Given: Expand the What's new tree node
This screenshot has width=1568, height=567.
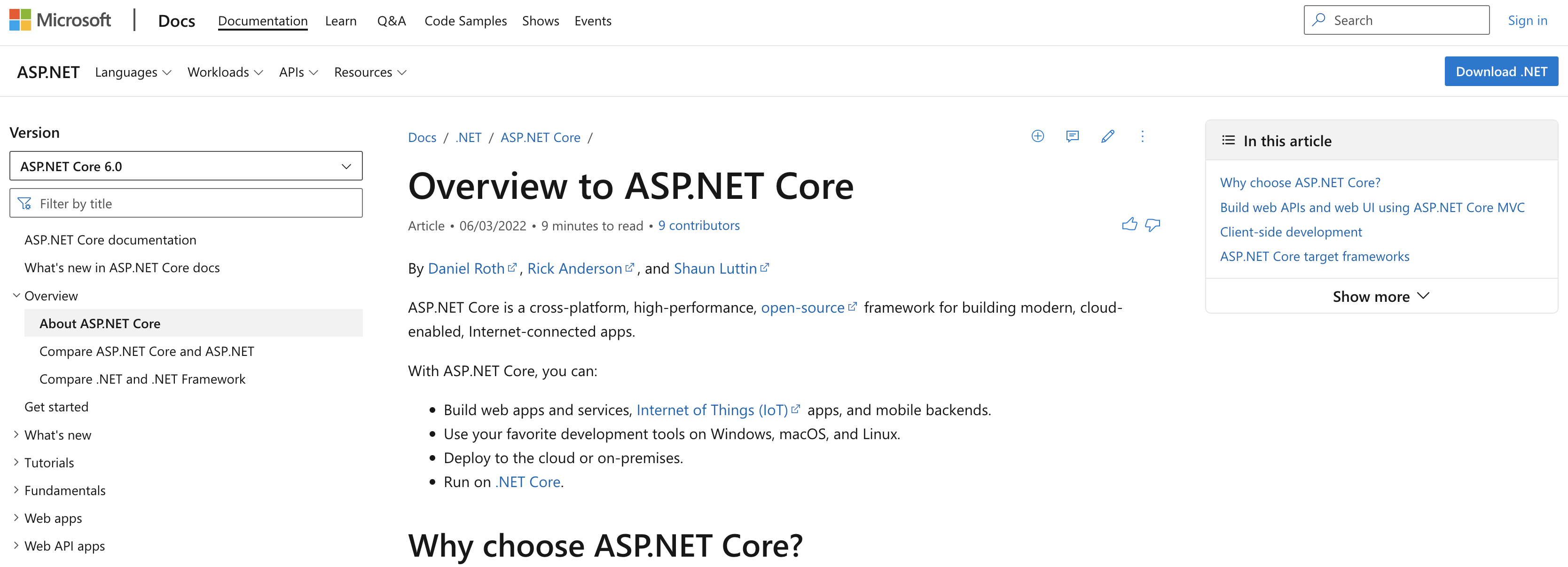Looking at the screenshot, I should coord(16,435).
